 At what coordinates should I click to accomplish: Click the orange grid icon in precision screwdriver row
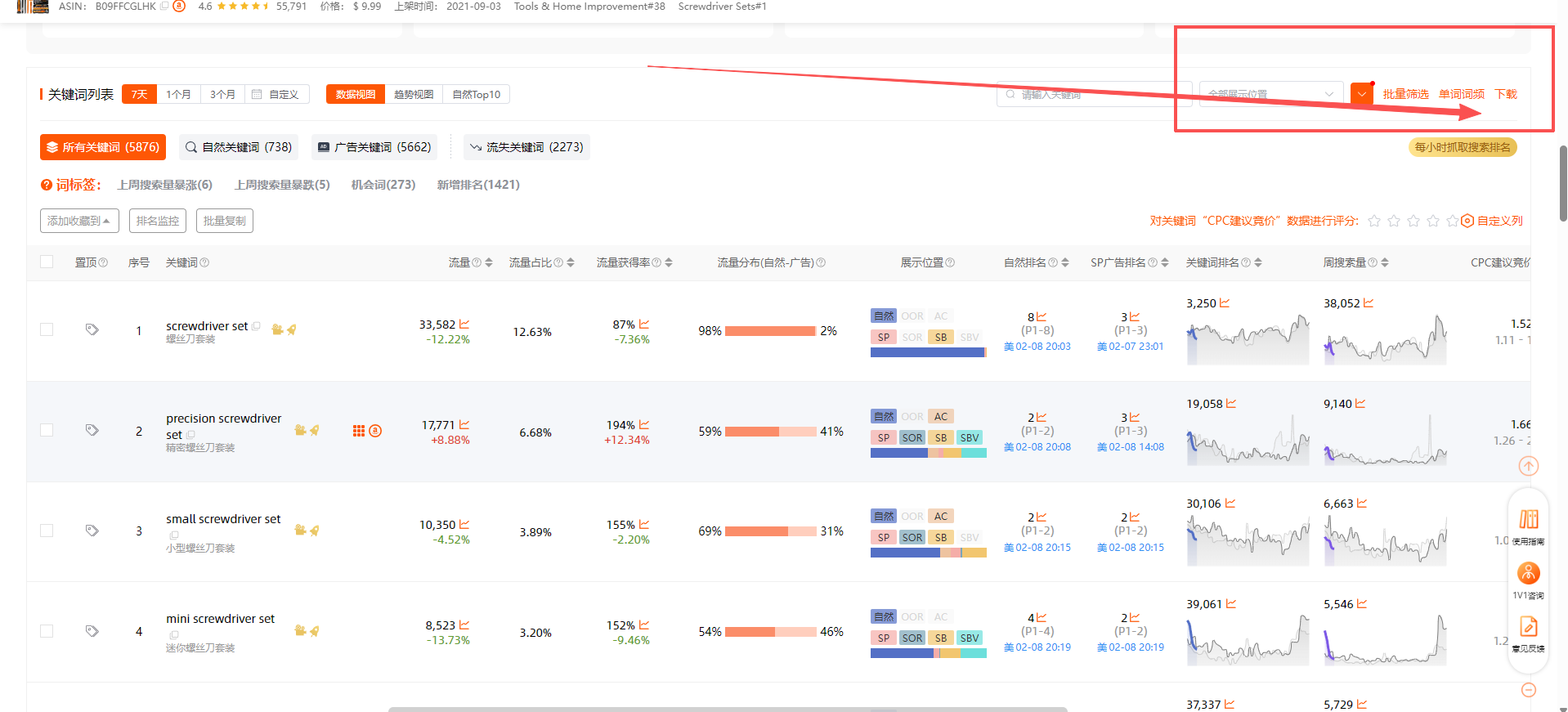(x=358, y=431)
